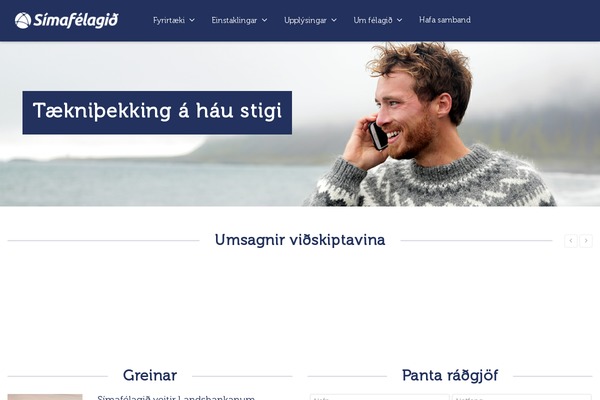Open the Landsbankanum article link
The width and height of the screenshot is (600, 400).
176,398
